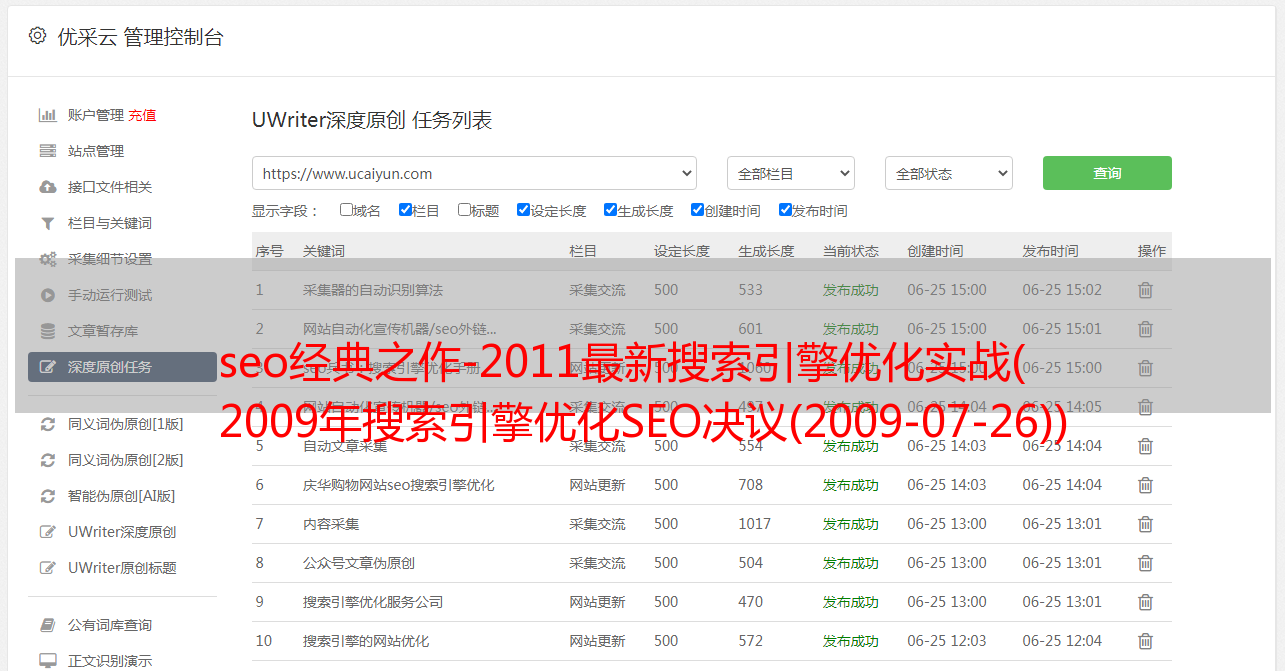Click the UWriter原创标题 edit icon
Screen dimensions: 1285x671
click(x=47, y=568)
